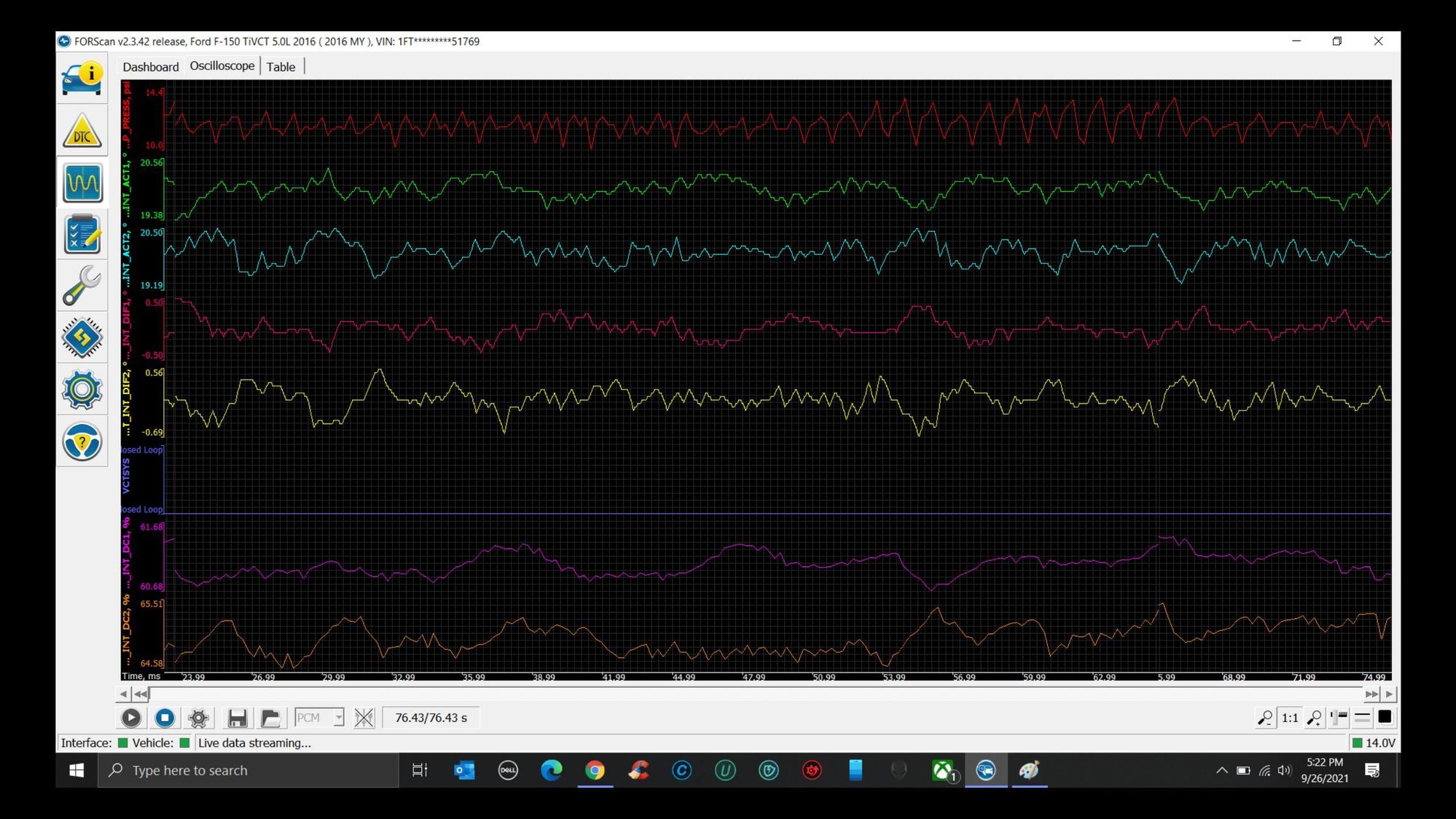Open Google Chrome from the taskbar
The image size is (1456, 819).
tap(595, 770)
